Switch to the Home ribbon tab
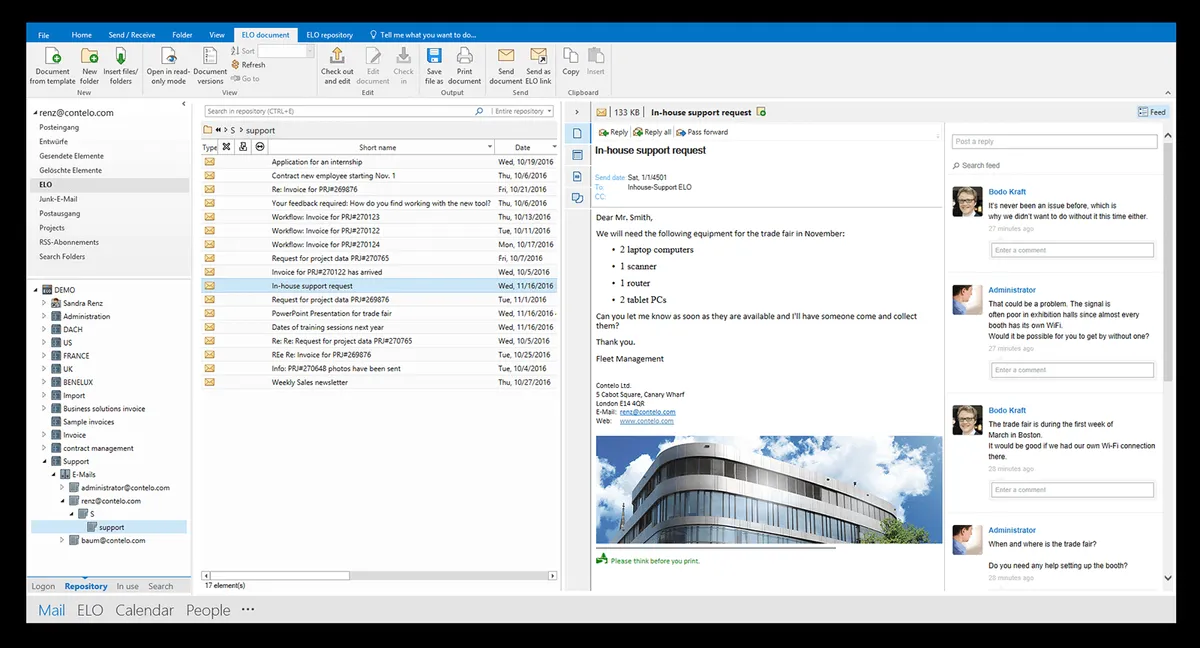The height and width of the screenshot is (648, 1200). point(82,35)
